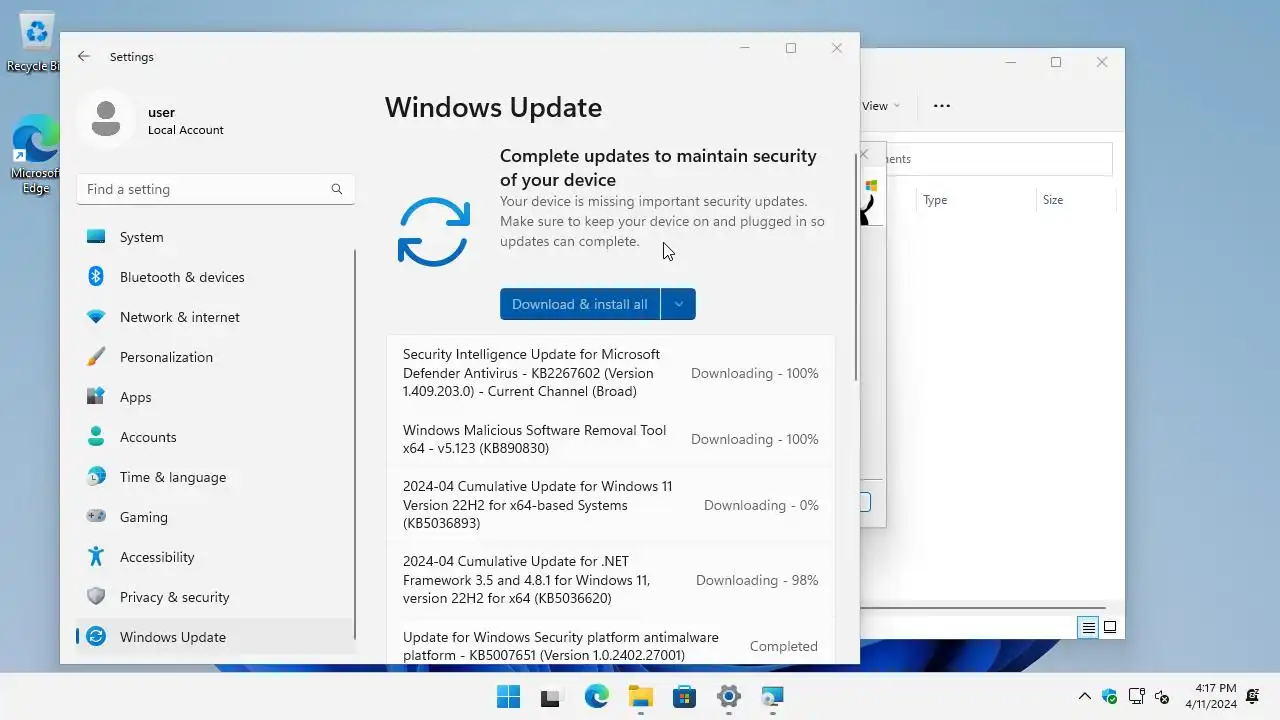Click the large update sync icon
Image resolution: width=1280 pixels, height=720 pixels.
(434, 232)
